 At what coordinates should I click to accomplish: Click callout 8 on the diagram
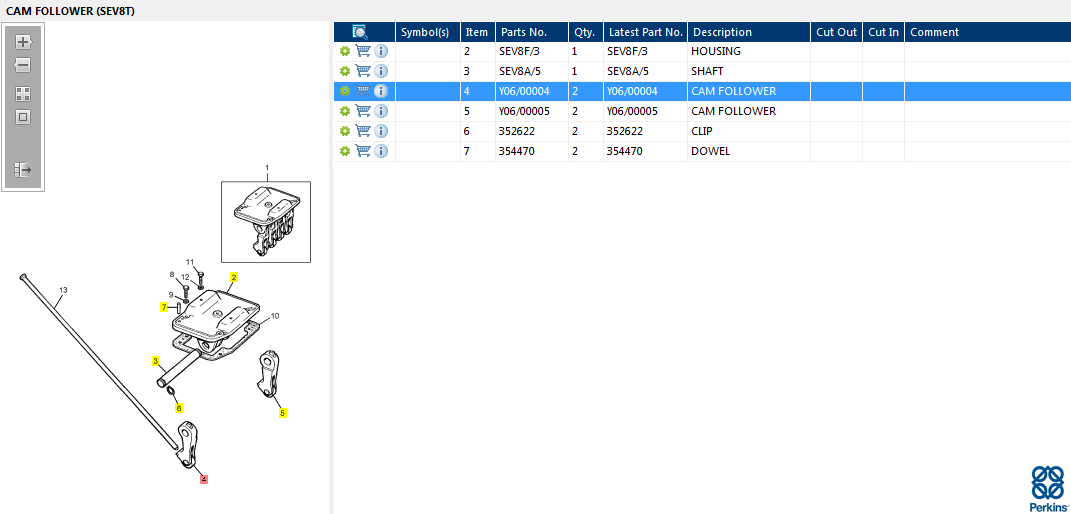(x=172, y=274)
